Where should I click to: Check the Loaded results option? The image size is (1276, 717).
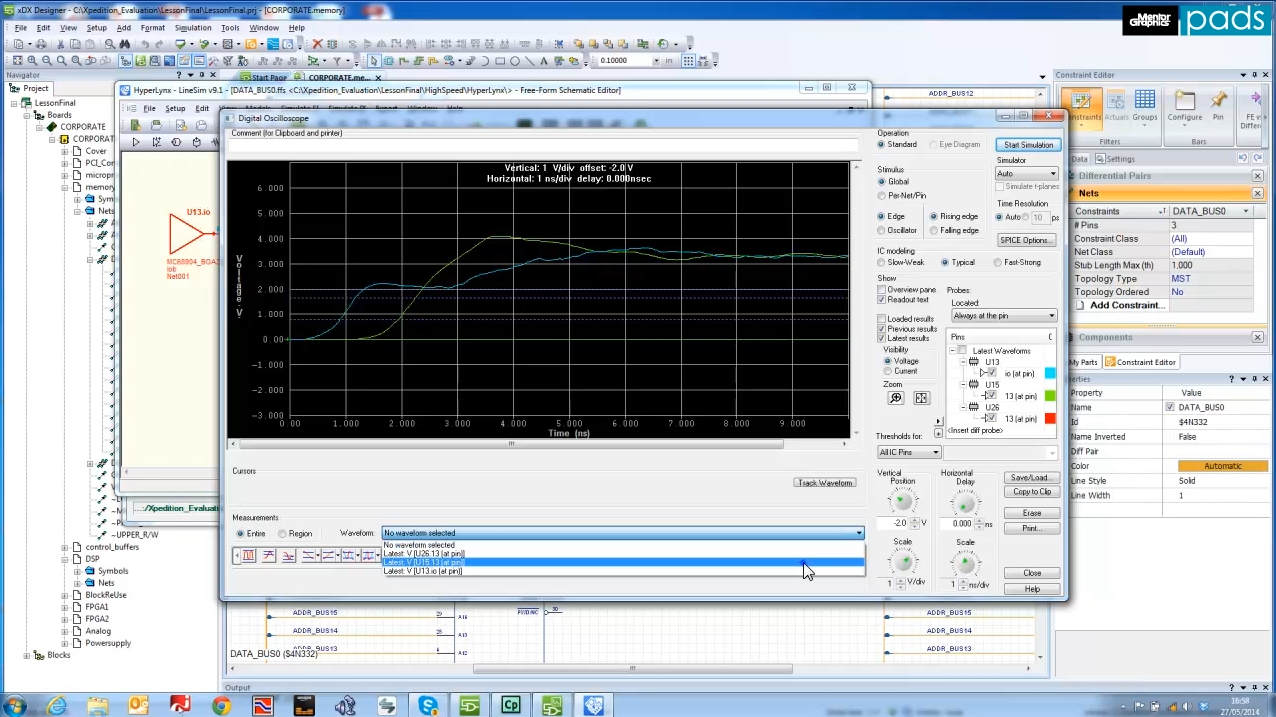pos(882,319)
